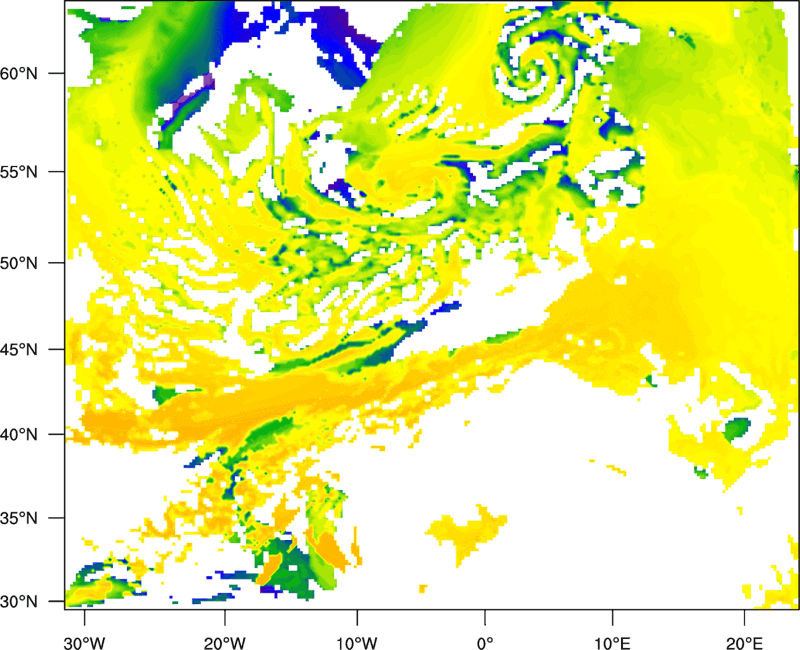Click the 20°E longitude label
Viewport: 800px width, 650px height.
[x=744, y=643]
